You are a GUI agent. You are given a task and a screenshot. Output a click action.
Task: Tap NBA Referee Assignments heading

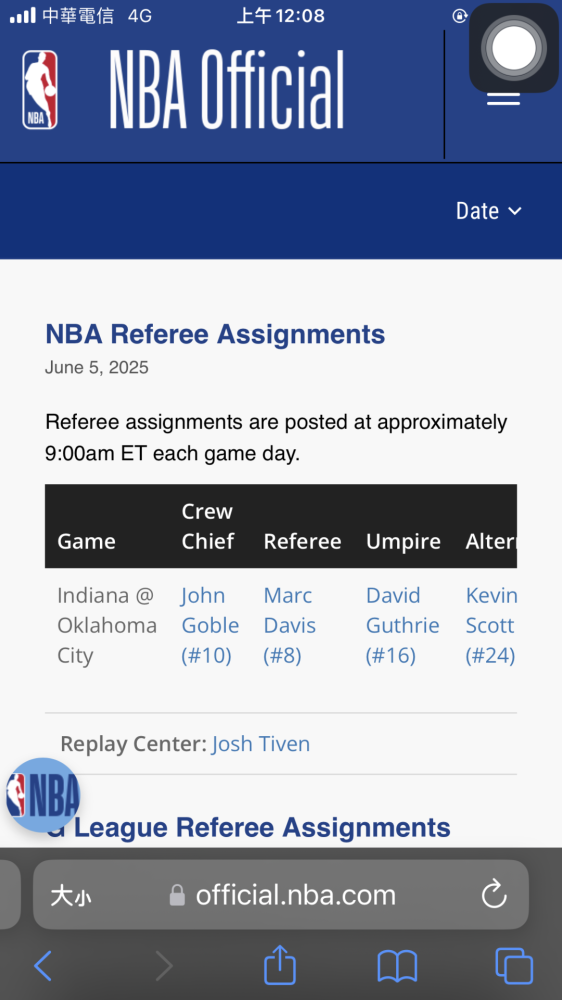[215, 334]
